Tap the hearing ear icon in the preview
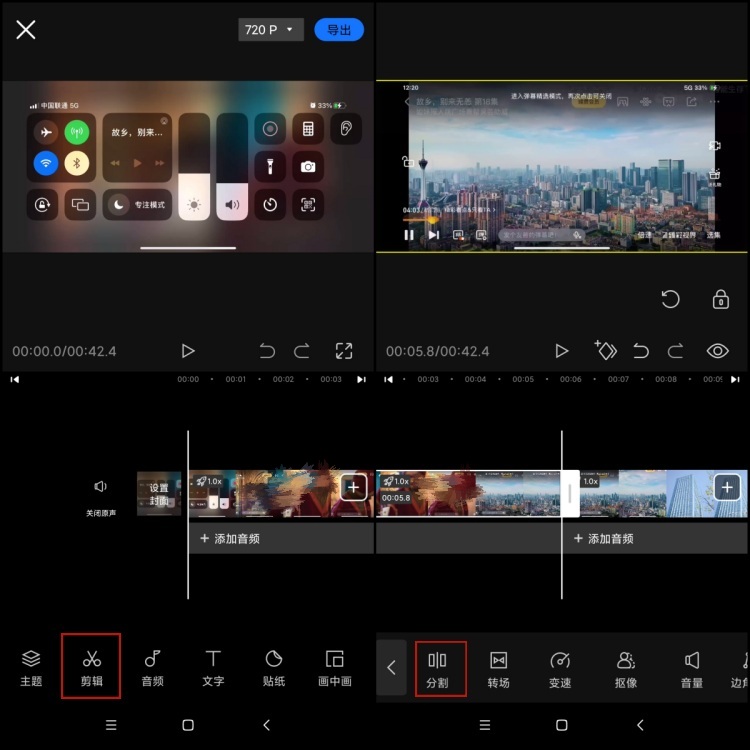This screenshot has width=750, height=750. click(x=346, y=129)
